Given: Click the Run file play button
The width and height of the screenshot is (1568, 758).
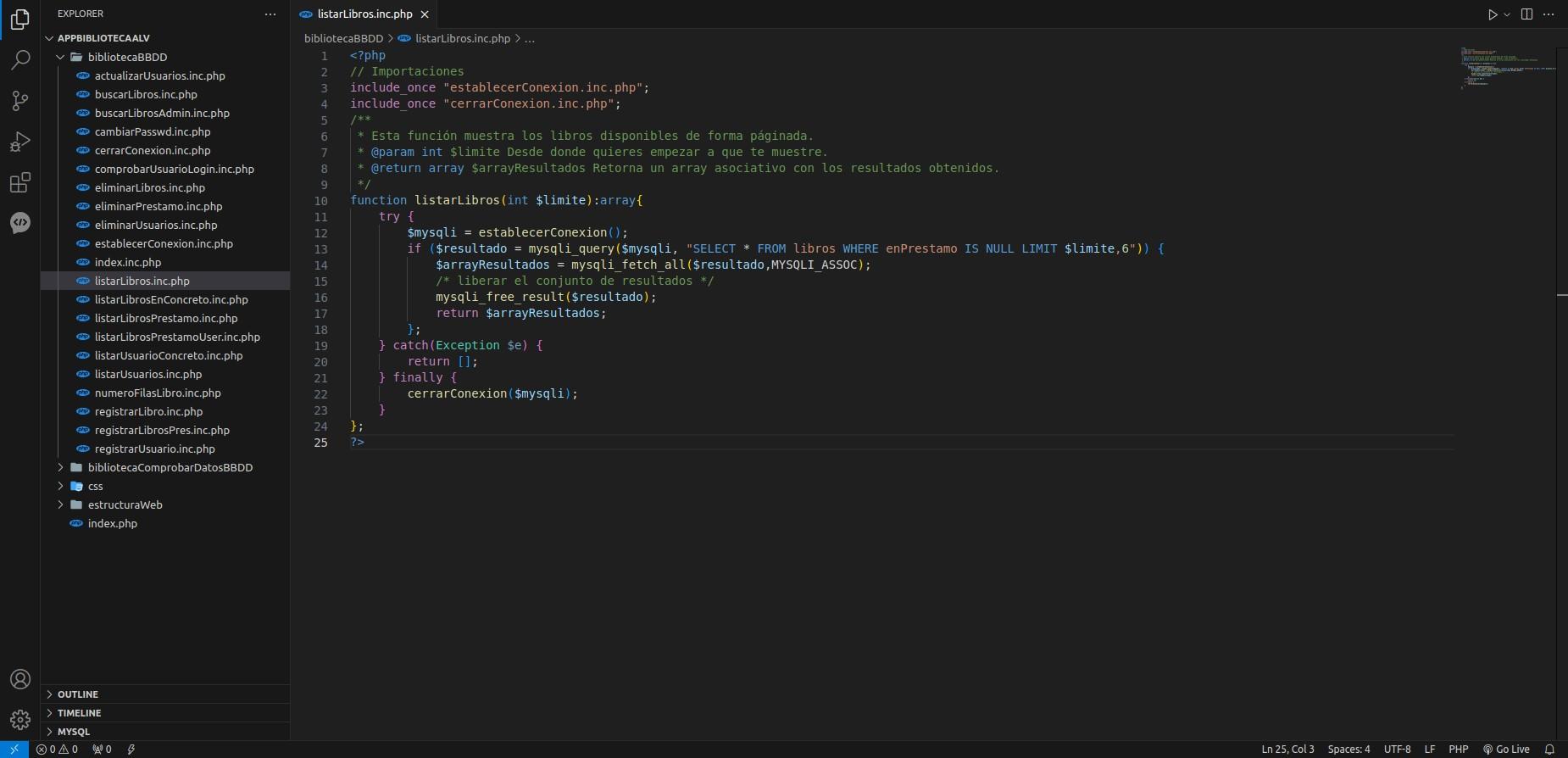Looking at the screenshot, I should click(x=1493, y=14).
